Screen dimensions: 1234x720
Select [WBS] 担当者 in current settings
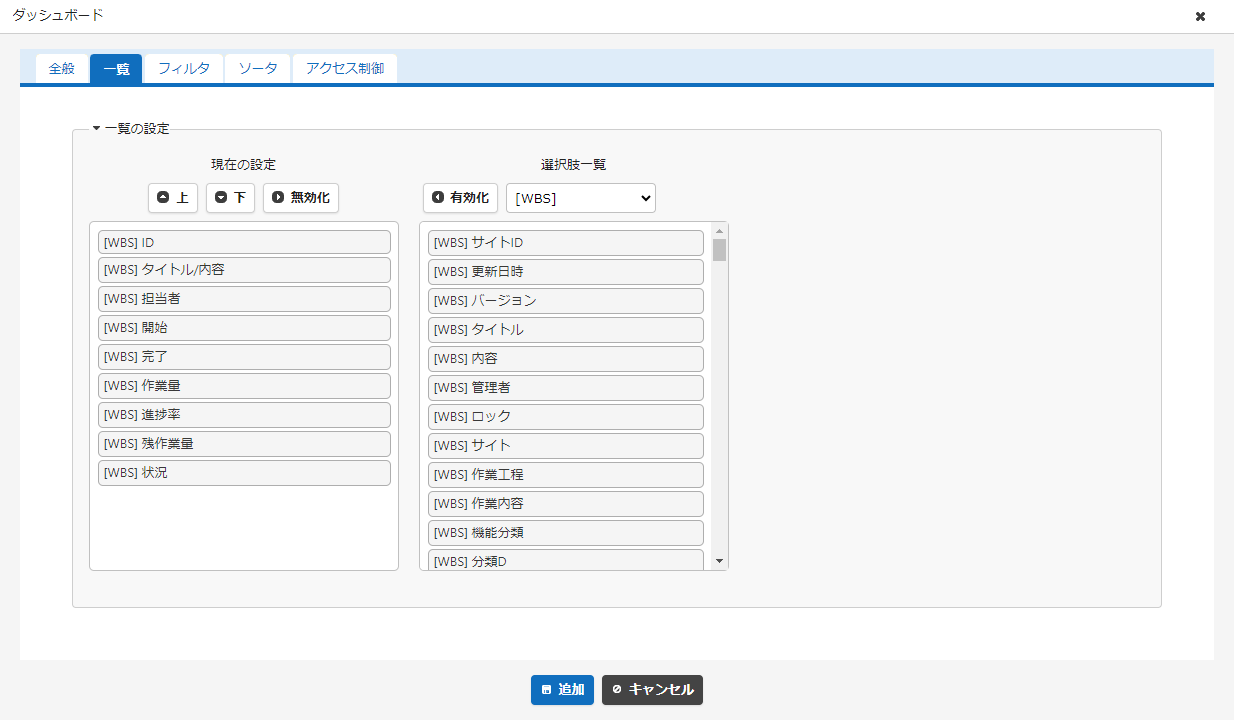coord(244,299)
